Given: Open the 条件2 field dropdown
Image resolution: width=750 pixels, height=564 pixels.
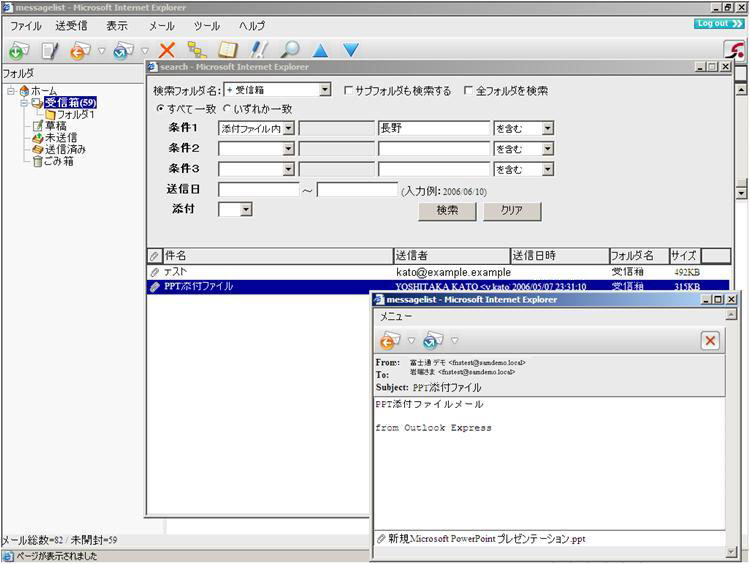Looking at the screenshot, I should [x=288, y=149].
